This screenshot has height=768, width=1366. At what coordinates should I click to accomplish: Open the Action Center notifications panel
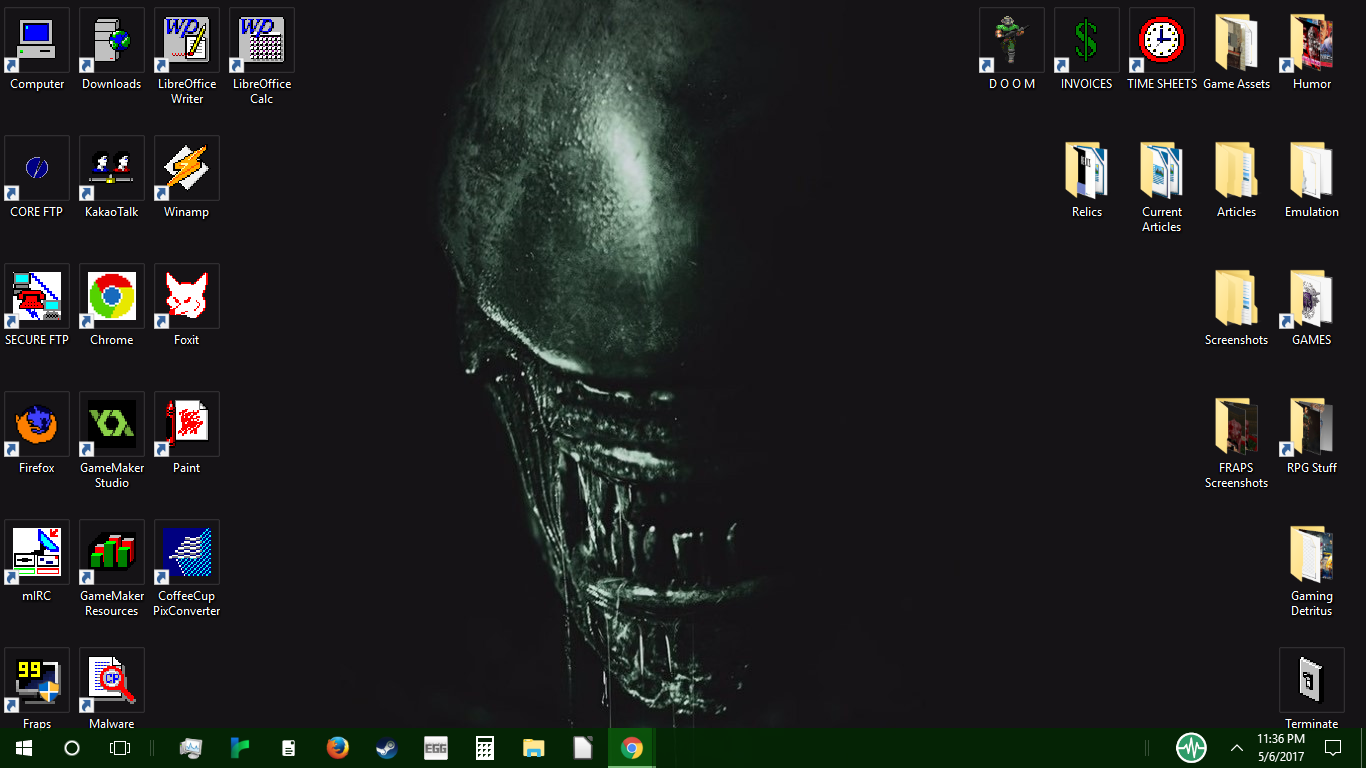[x=1333, y=748]
